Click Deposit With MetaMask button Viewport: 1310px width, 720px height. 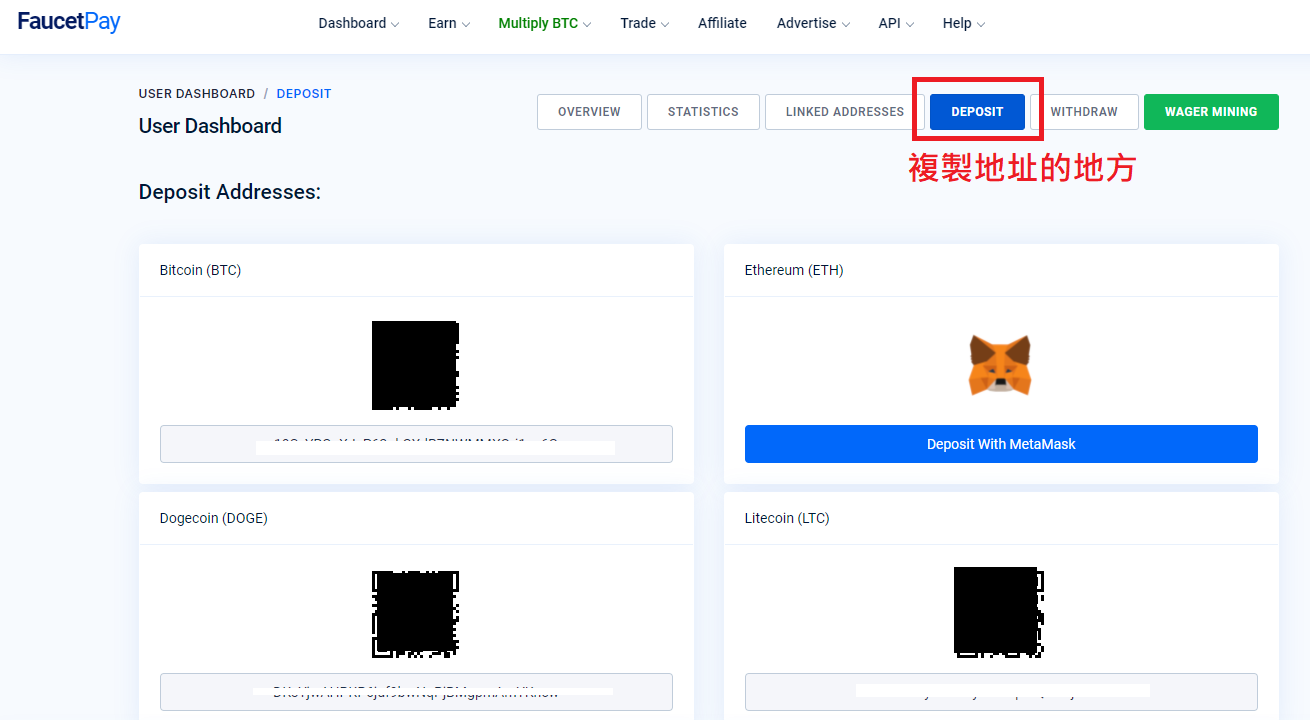[x=1001, y=444]
